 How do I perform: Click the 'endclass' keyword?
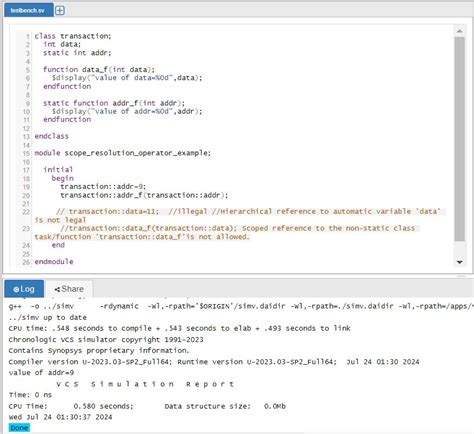tap(51, 136)
